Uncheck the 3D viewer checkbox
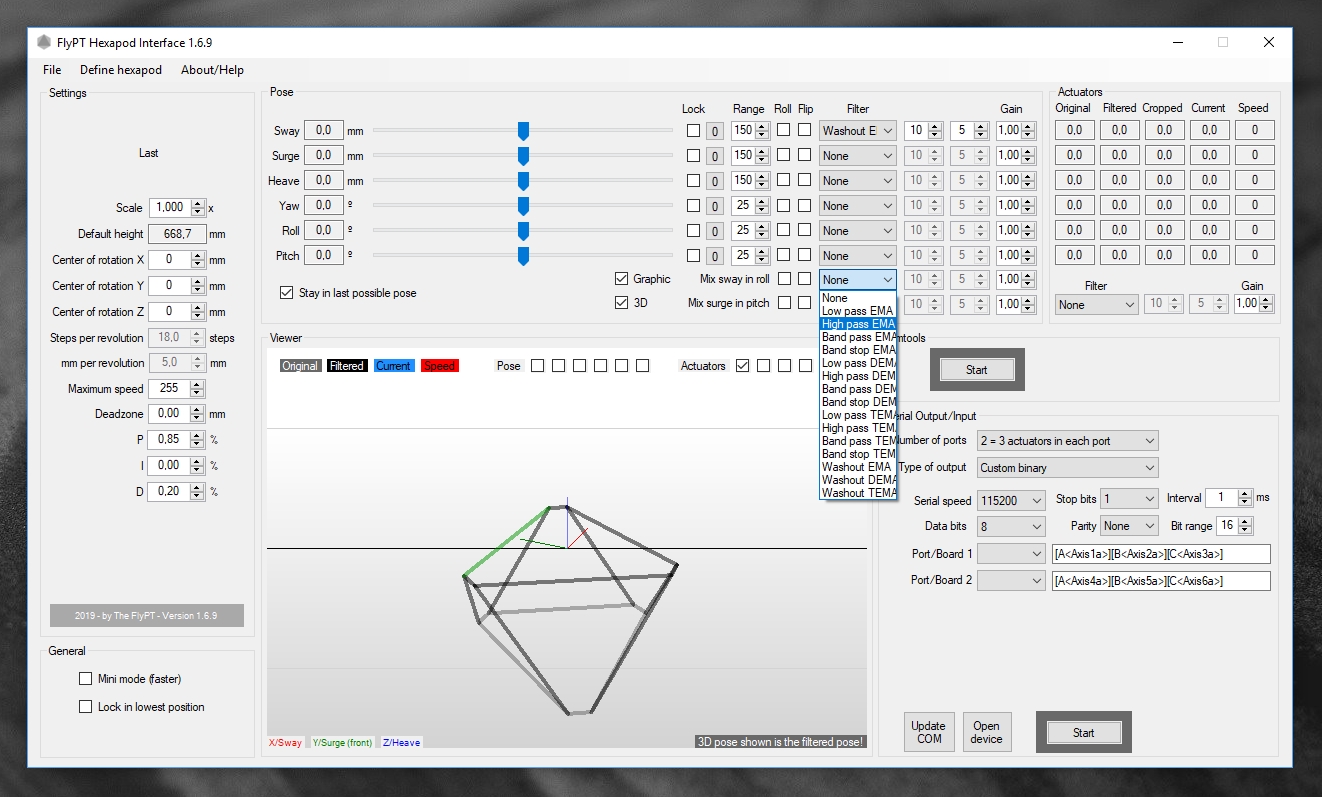 point(622,303)
